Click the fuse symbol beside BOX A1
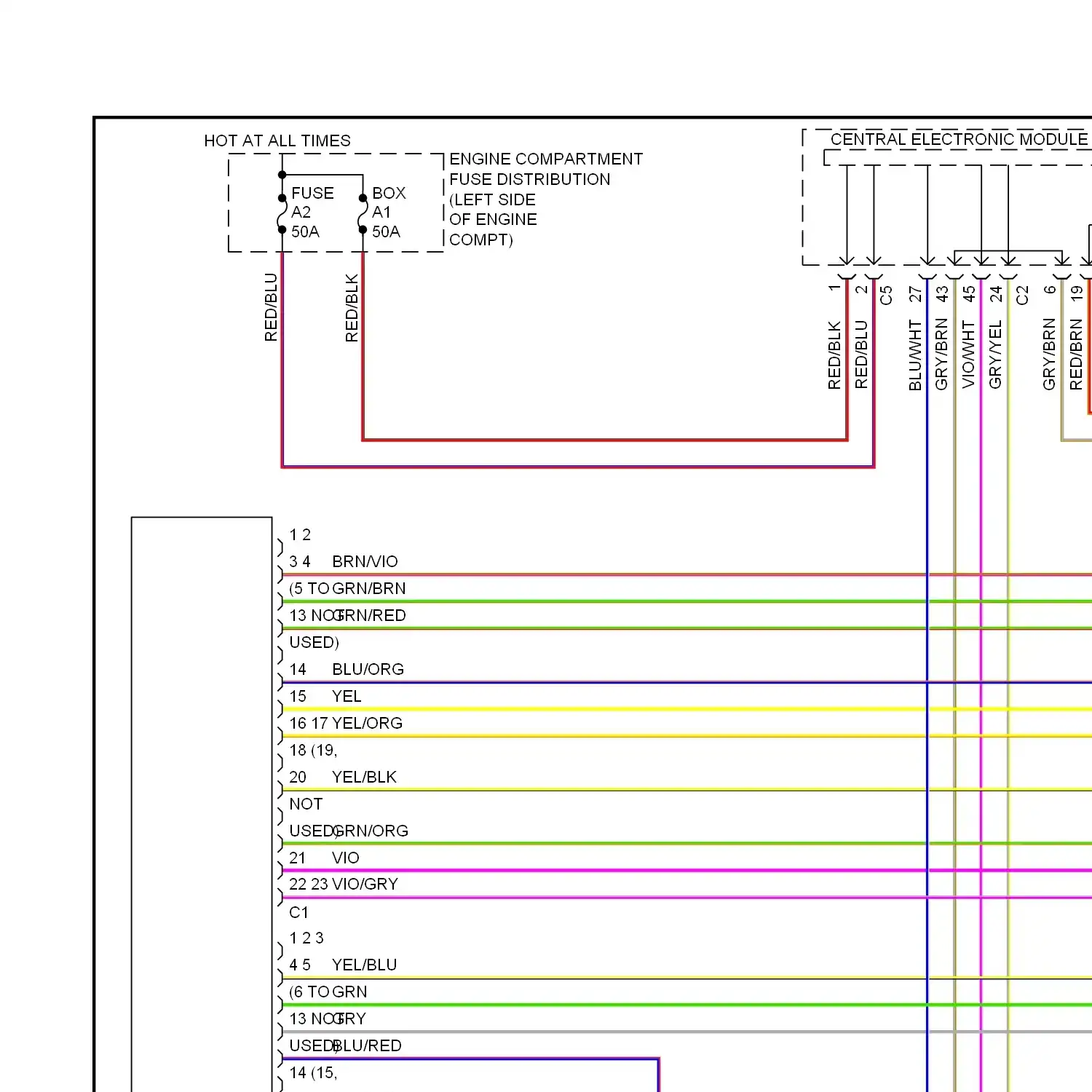The width and height of the screenshot is (1092, 1092). click(x=363, y=213)
